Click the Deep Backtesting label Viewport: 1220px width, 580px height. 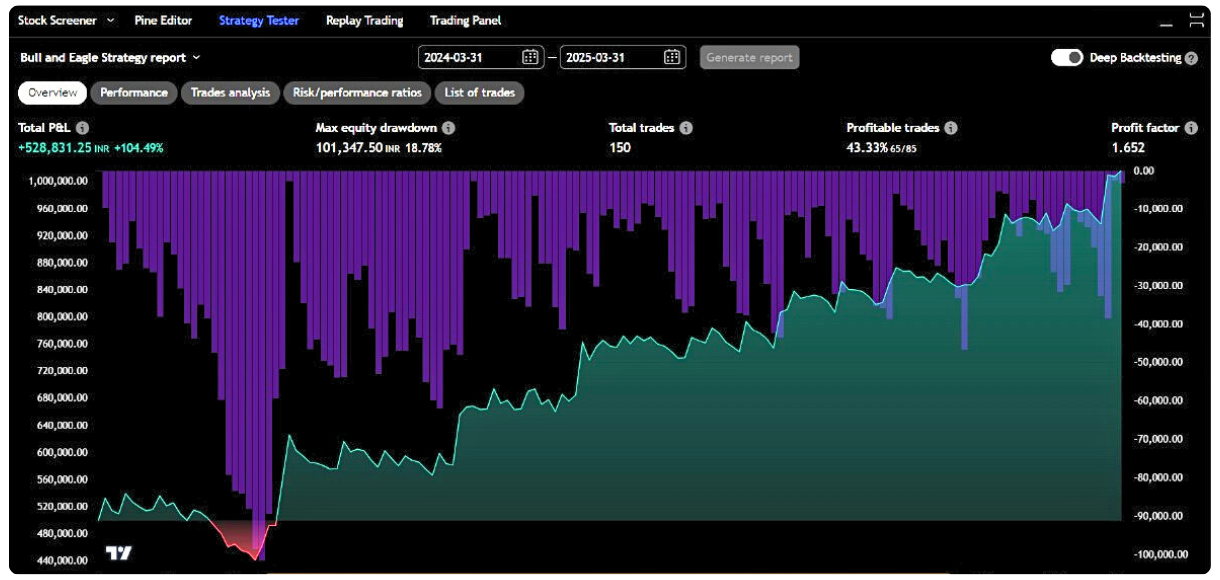click(1135, 58)
